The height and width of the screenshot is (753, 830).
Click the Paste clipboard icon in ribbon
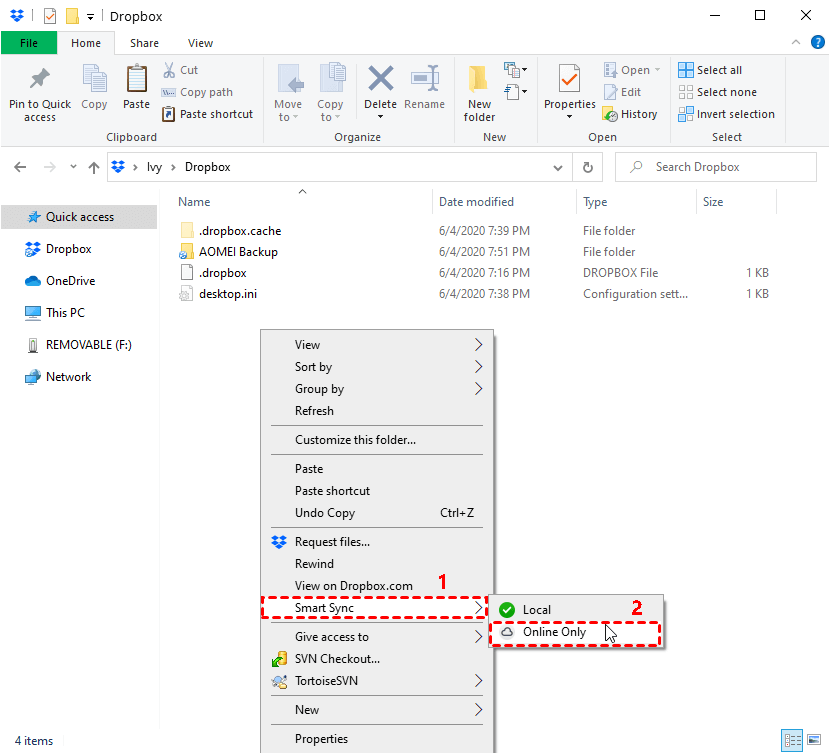click(x=136, y=80)
